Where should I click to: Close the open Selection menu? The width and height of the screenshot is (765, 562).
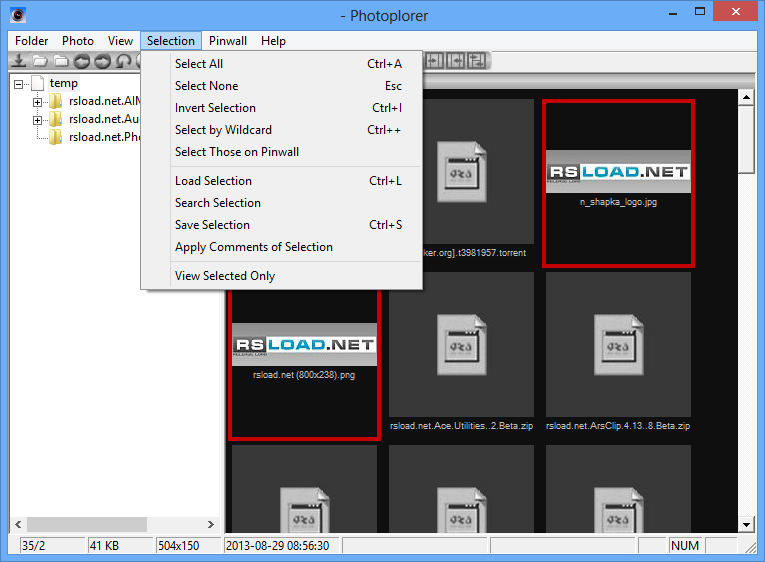(171, 41)
